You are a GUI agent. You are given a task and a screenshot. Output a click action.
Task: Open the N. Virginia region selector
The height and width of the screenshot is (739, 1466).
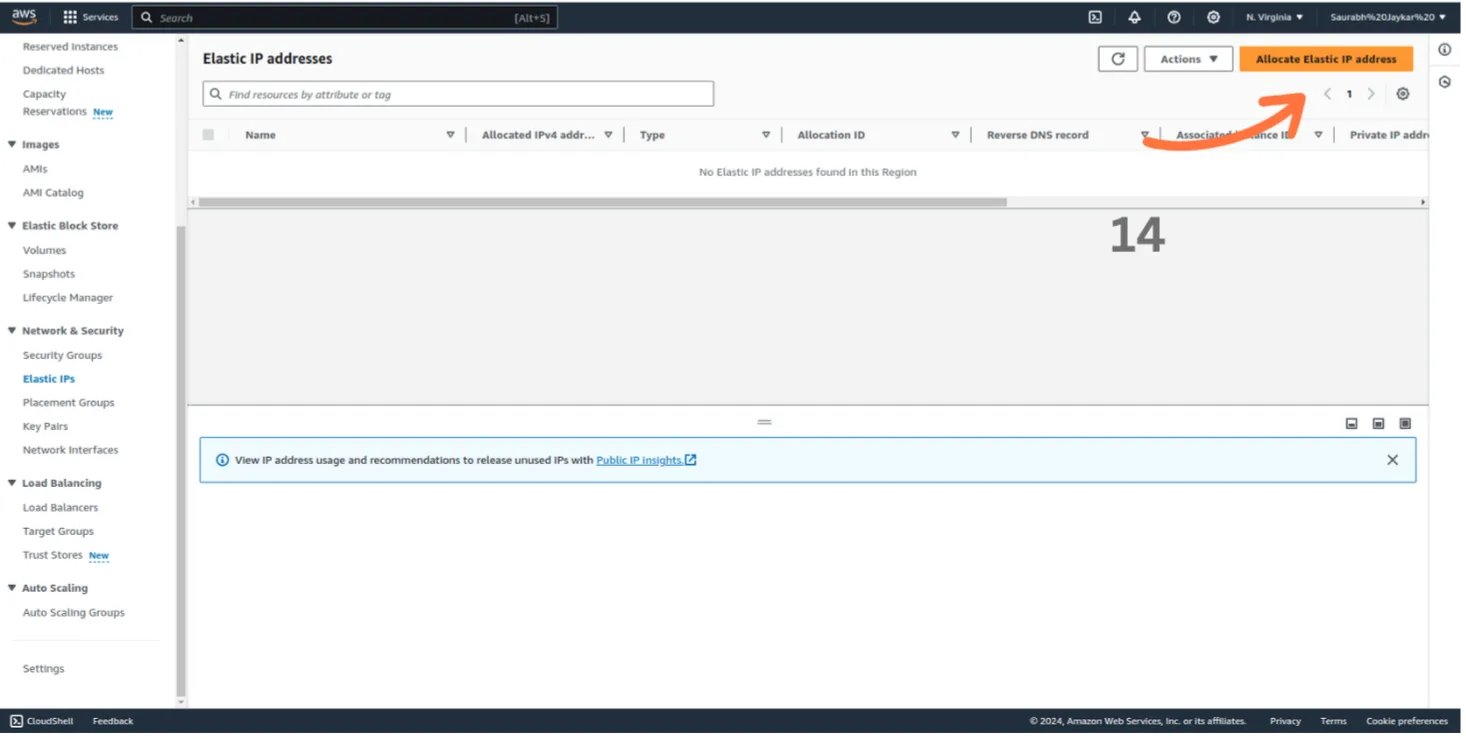click(1274, 17)
